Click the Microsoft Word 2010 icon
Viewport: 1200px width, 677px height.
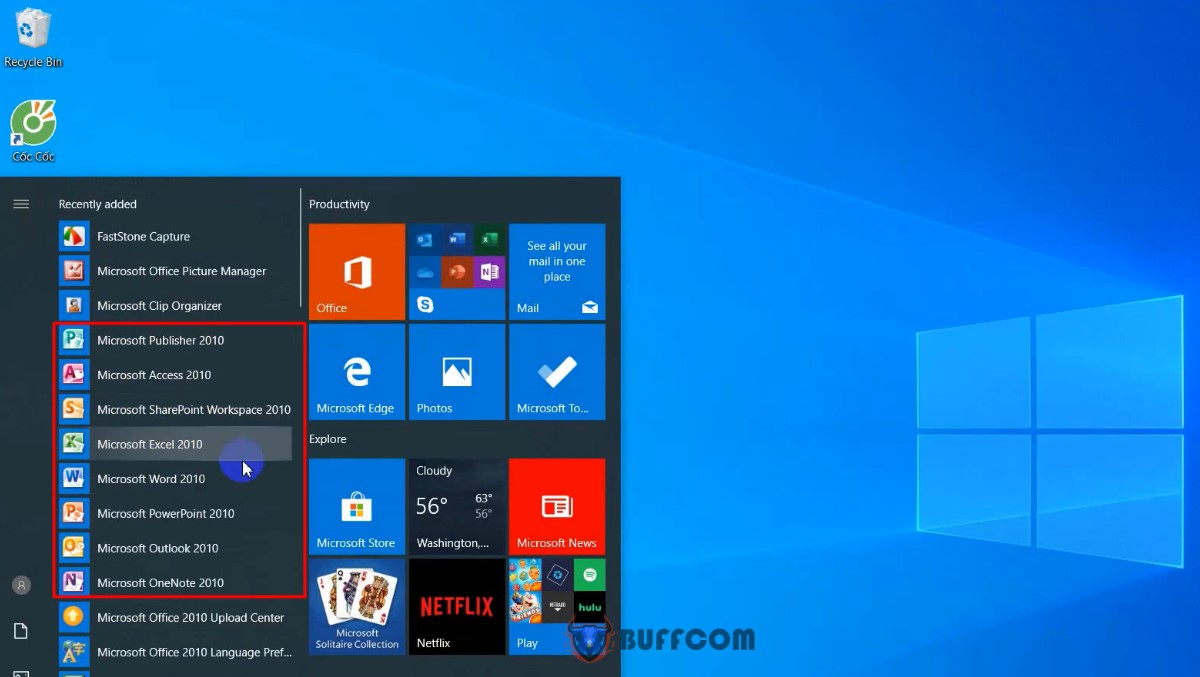pyautogui.click(x=74, y=479)
